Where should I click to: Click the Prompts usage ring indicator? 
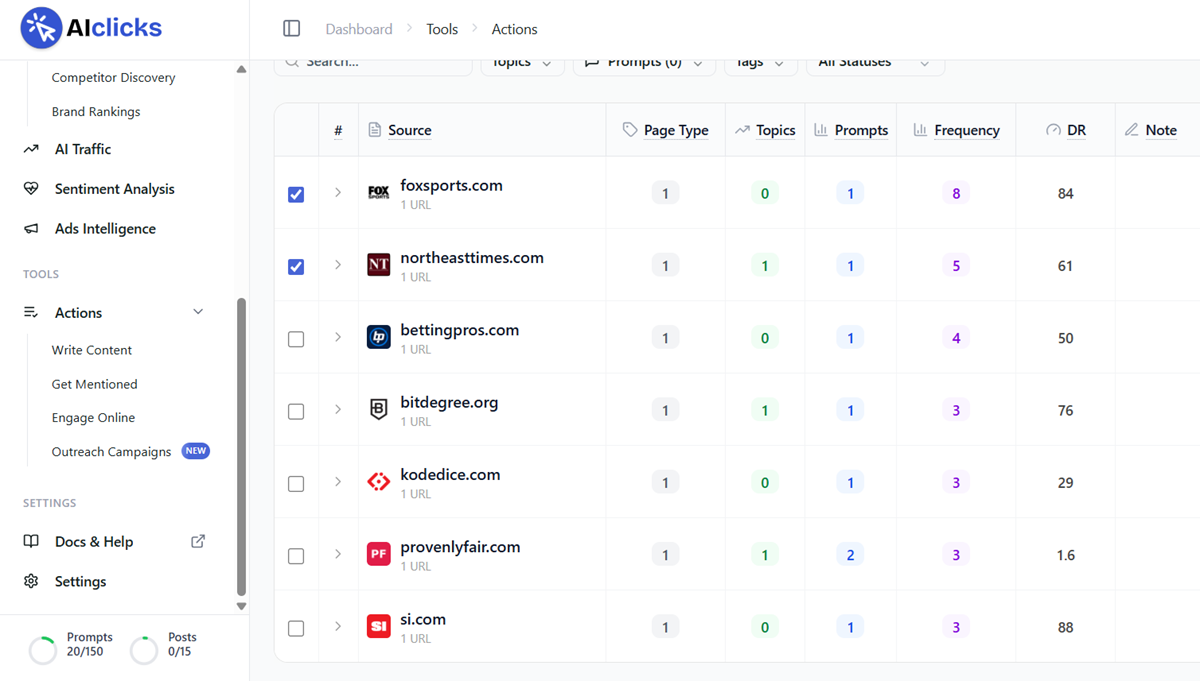pyautogui.click(x=43, y=651)
